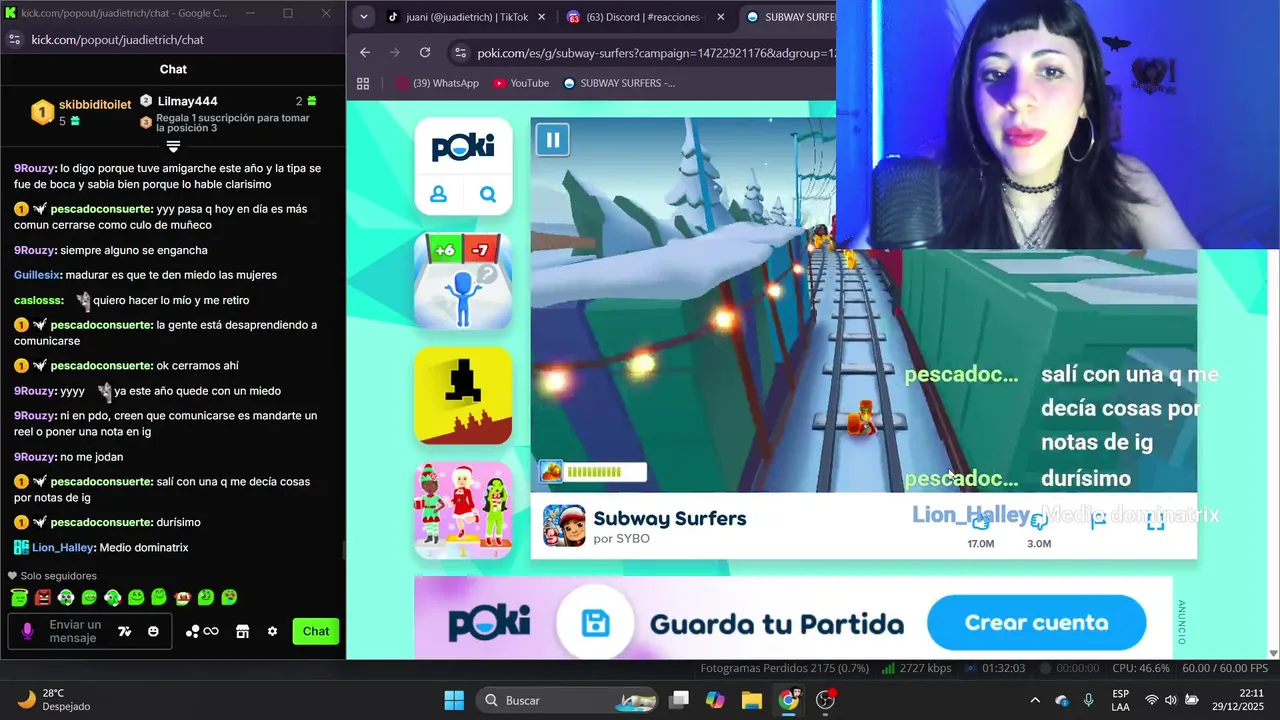Open the 7TV emote picker

tap(124, 631)
